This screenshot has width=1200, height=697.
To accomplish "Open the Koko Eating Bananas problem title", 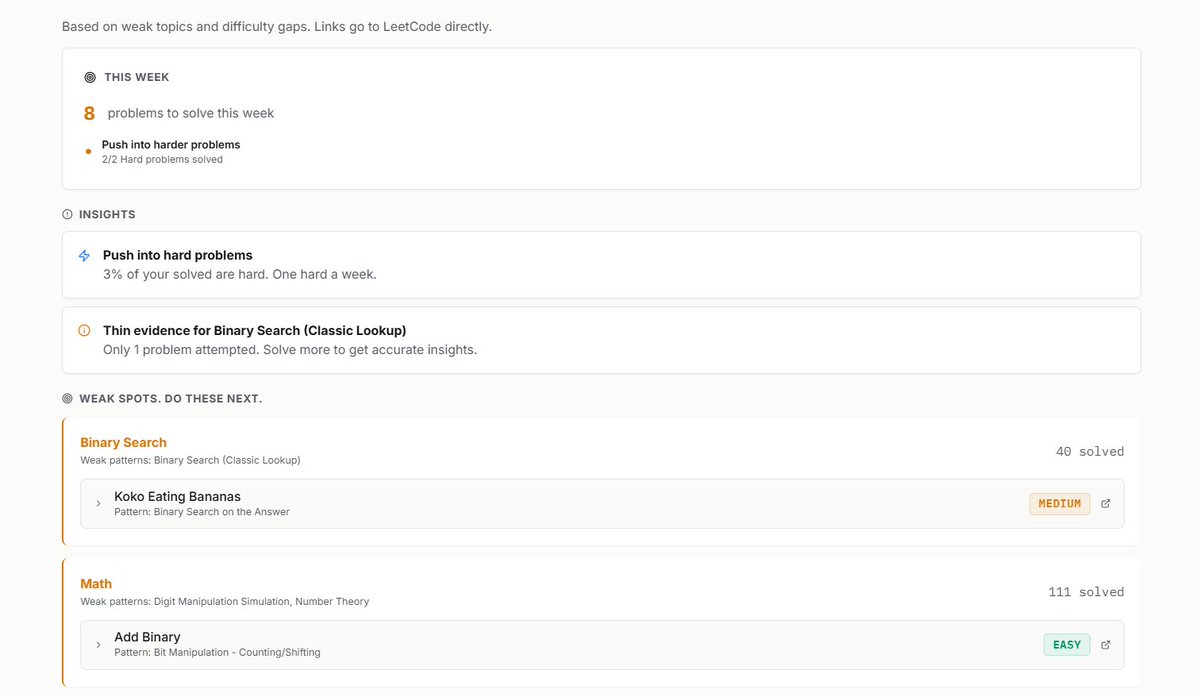I will click(177, 496).
